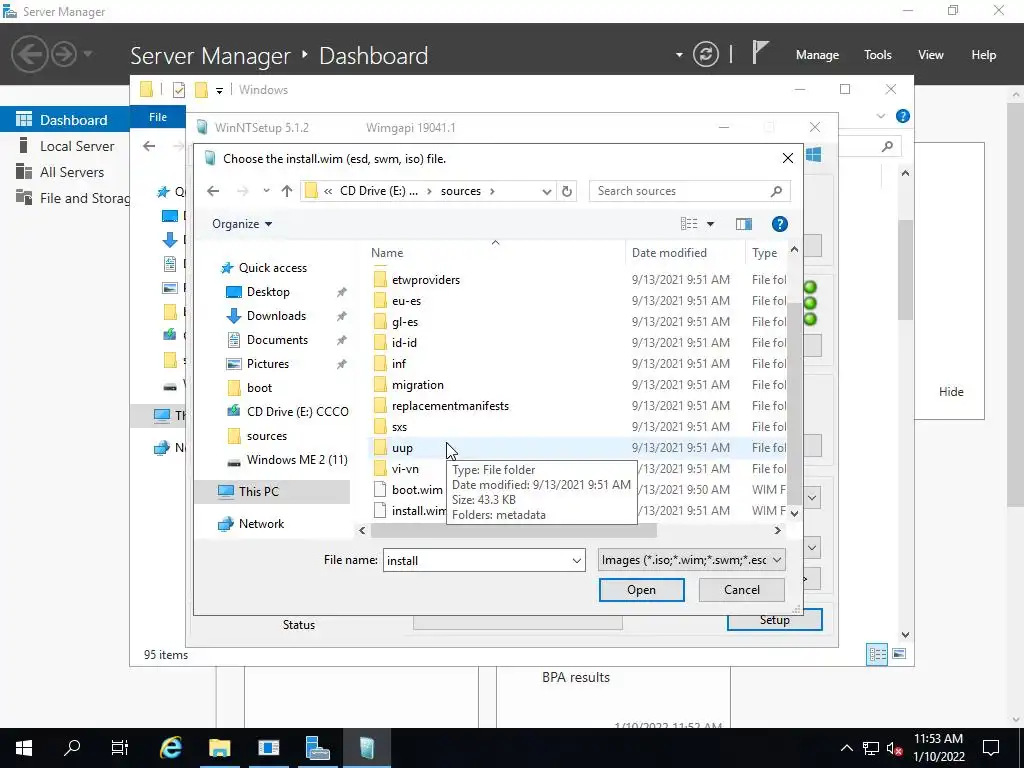Sort files by the Name column

[x=387, y=253]
